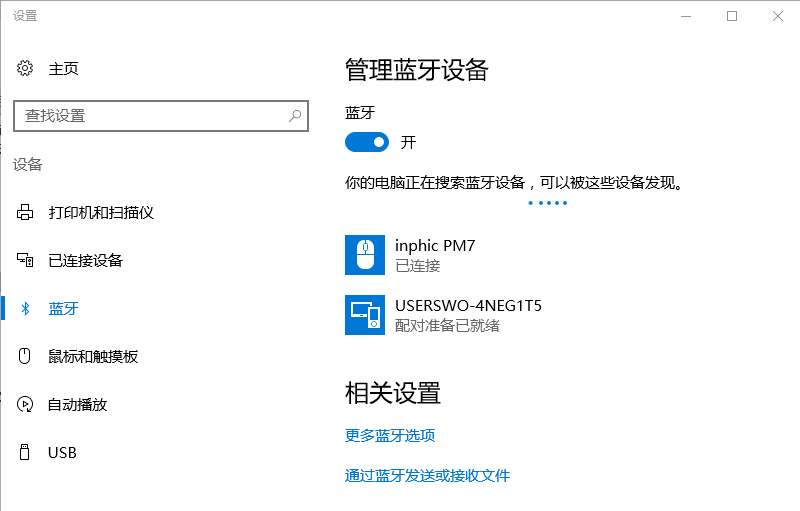Open 自动播放 settings
The image size is (800, 511).
coord(78,405)
